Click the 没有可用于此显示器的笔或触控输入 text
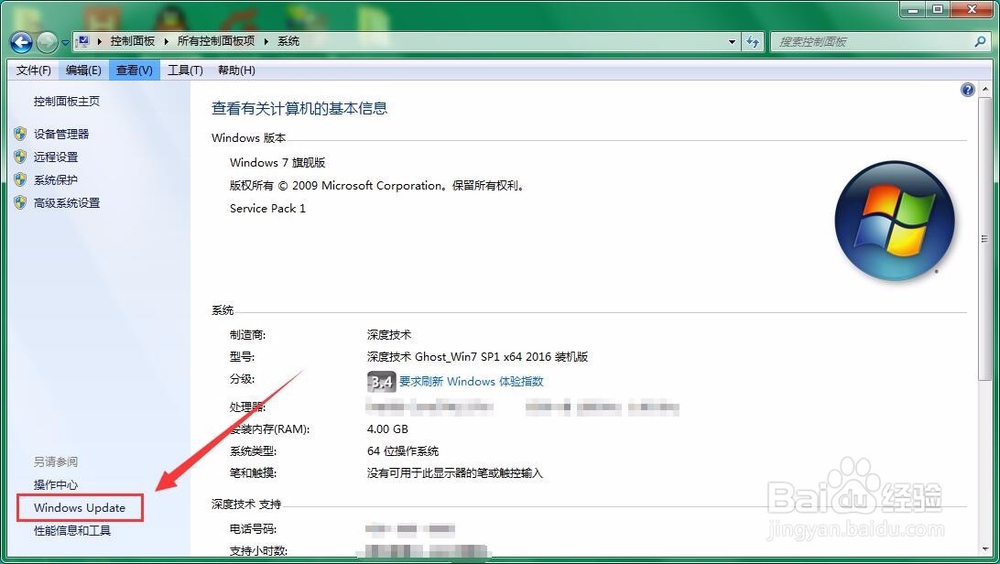 tap(455, 473)
